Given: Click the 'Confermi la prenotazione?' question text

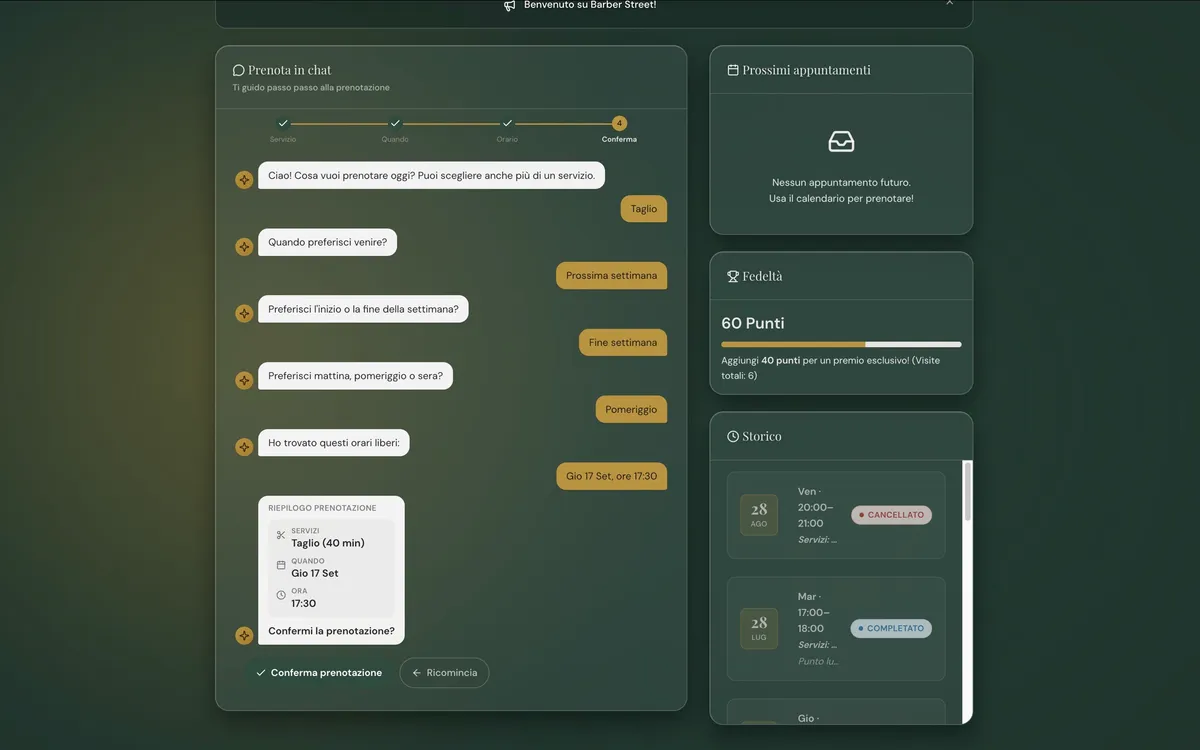Looking at the screenshot, I should [x=331, y=632].
